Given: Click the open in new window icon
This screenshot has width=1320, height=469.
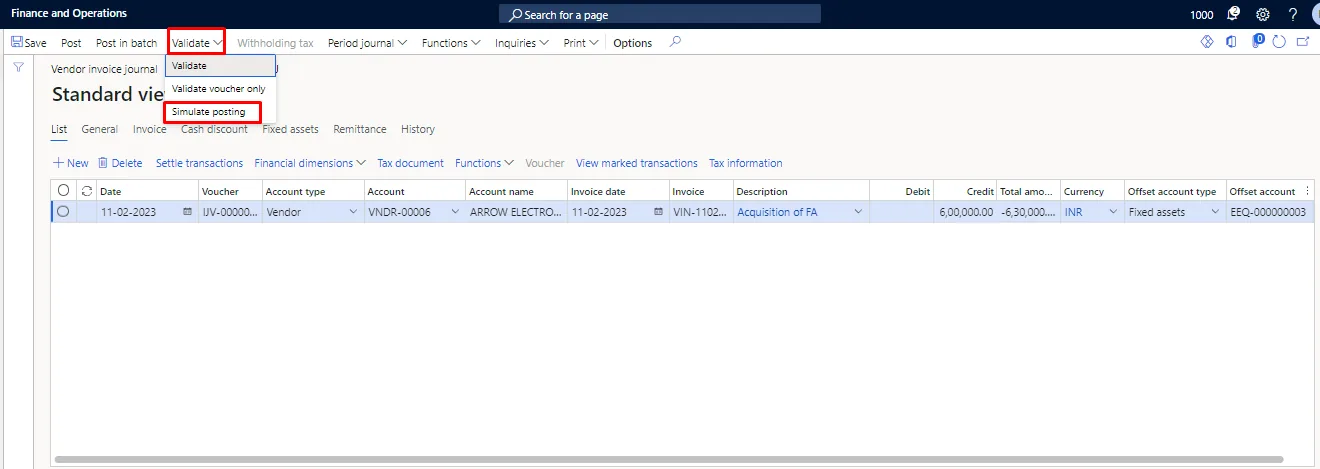Looking at the screenshot, I should tap(1303, 42).
